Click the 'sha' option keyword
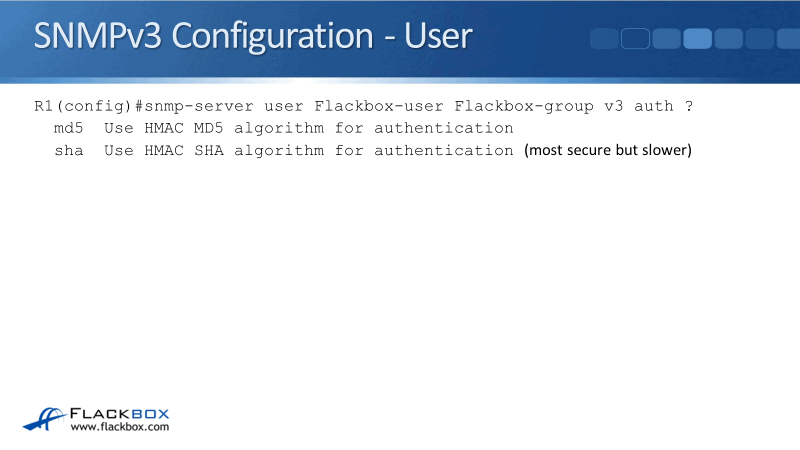Viewport: 800px width, 450px height. click(69, 150)
